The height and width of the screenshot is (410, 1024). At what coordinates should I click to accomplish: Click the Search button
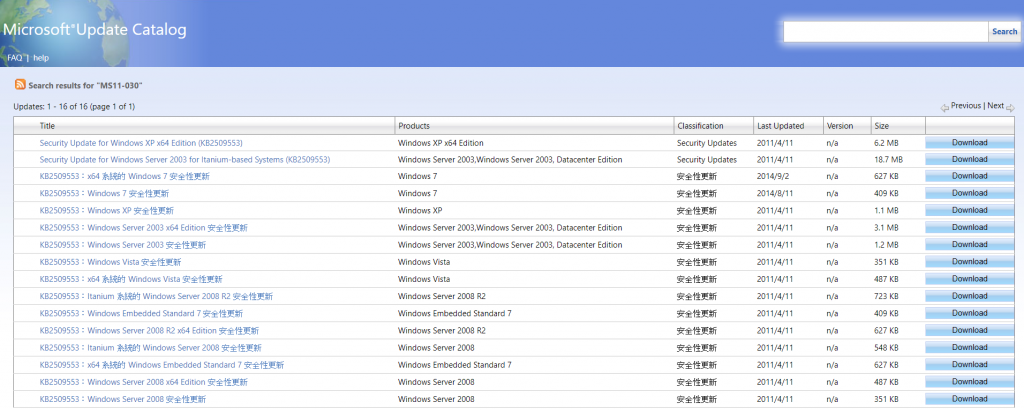tap(1004, 31)
